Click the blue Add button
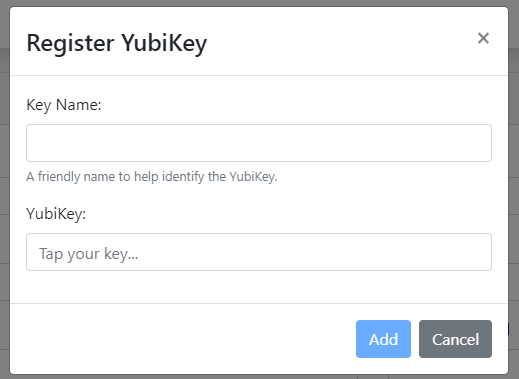The width and height of the screenshot is (519, 379). [x=383, y=339]
